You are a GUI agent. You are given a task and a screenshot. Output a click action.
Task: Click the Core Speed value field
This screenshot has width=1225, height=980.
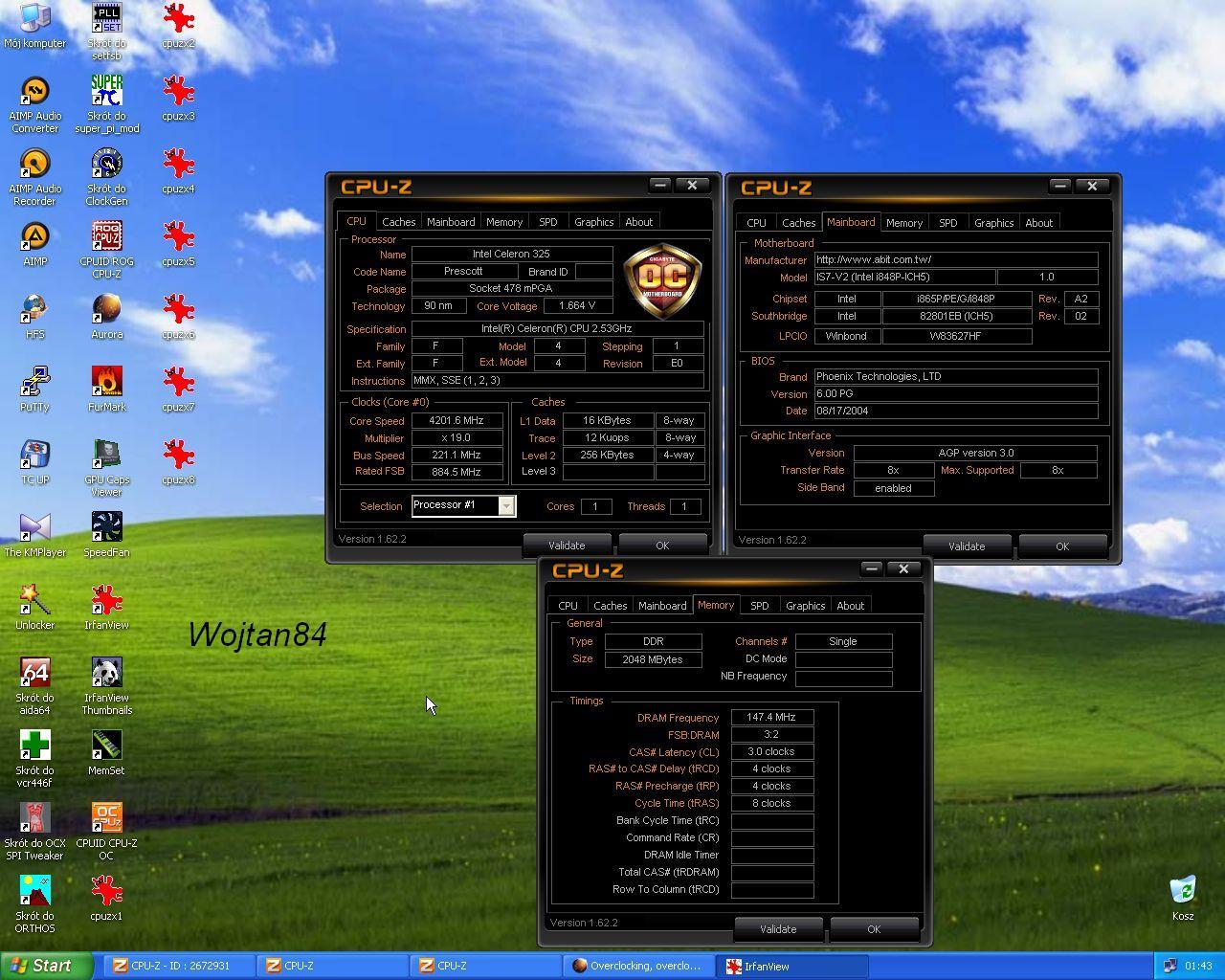[457, 420]
